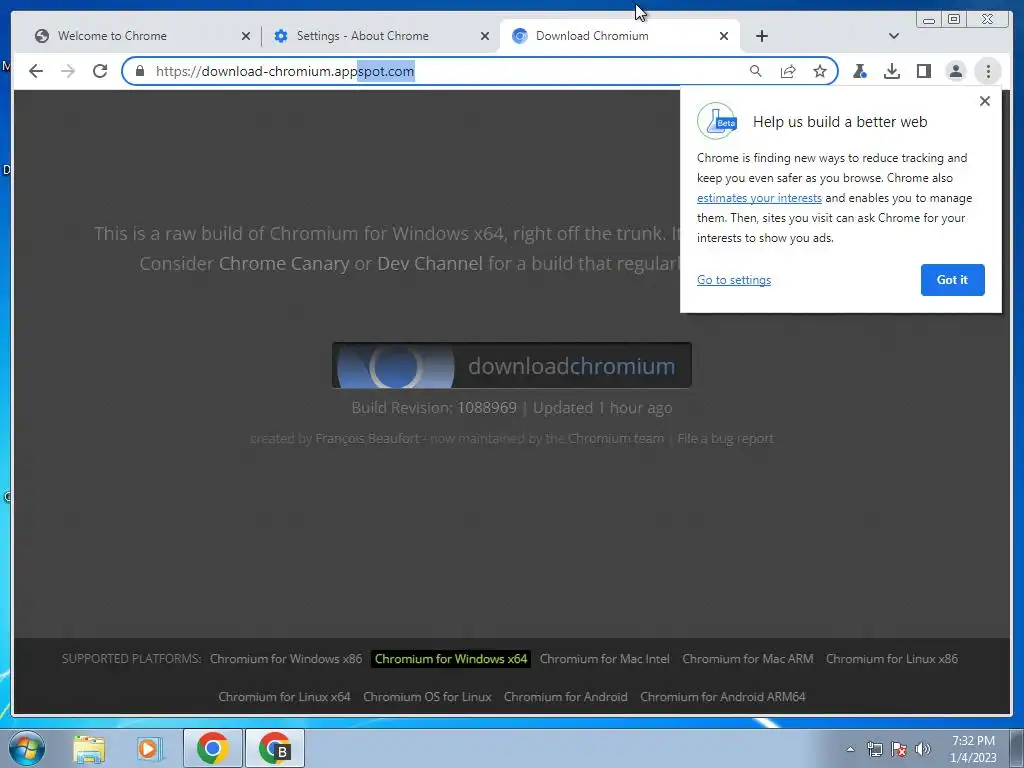Choose Chromium for Linux x86
1024x768 pixels.
pyautogui.click(x=891, y=659)
